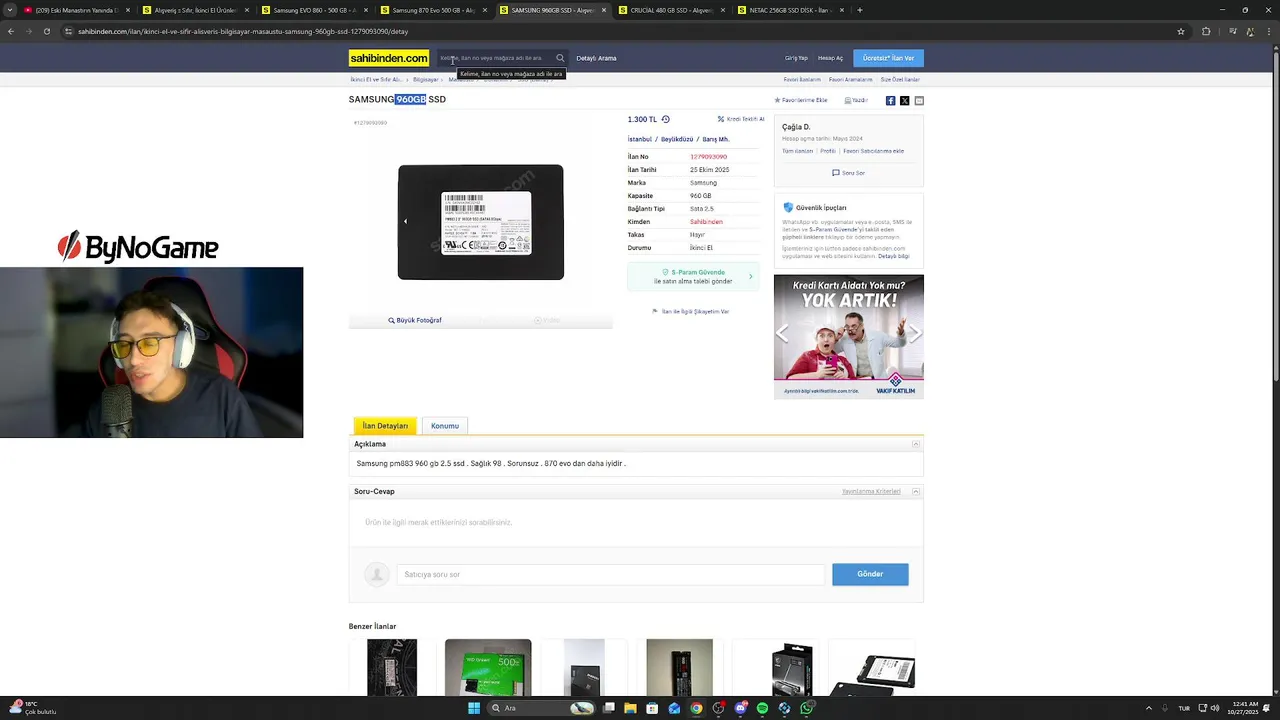Open File Explorer from the taskbar
The image size is (1280, 720).
[x=630, y=708]
